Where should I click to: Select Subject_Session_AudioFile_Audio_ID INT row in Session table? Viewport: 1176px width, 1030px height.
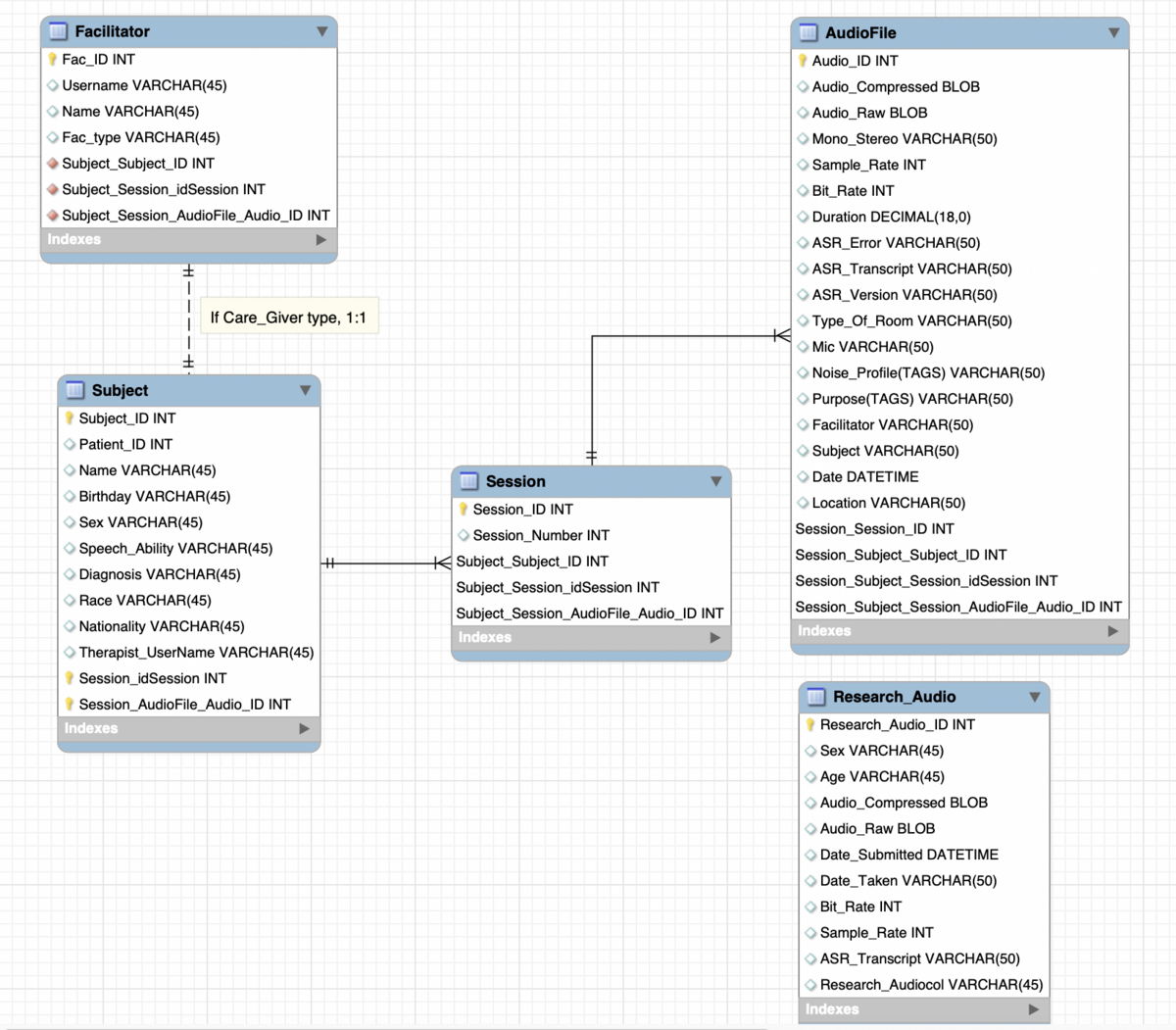pos(591,613)
